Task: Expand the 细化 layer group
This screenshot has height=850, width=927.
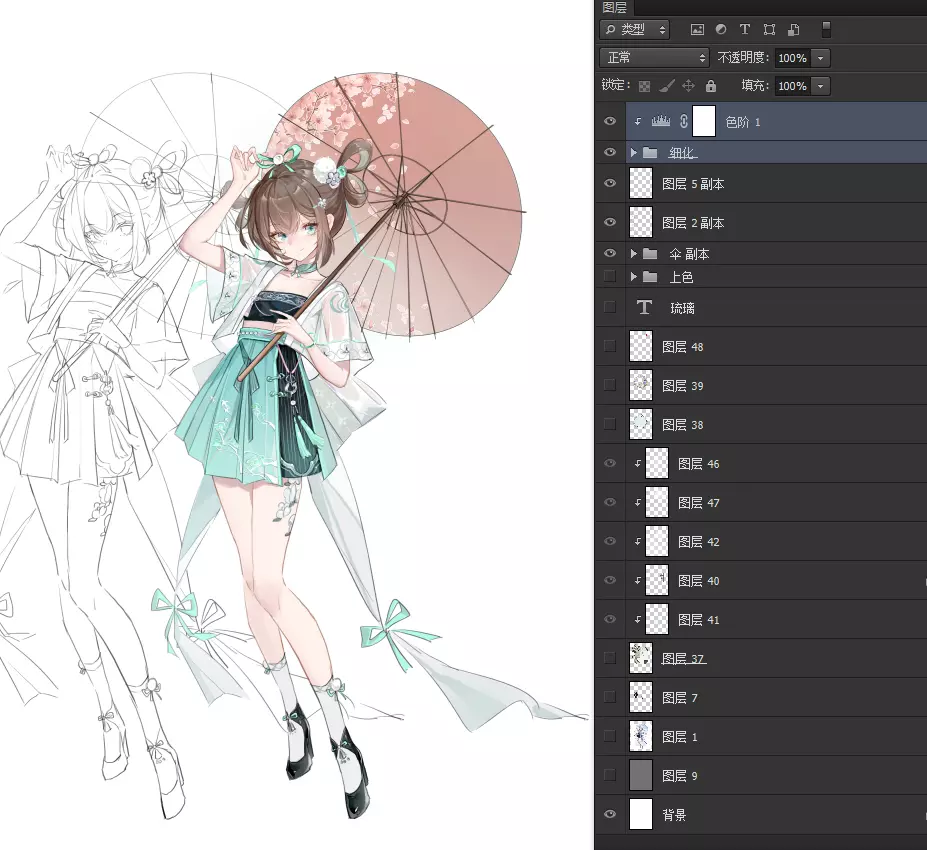Action: (x=633, y=153)
